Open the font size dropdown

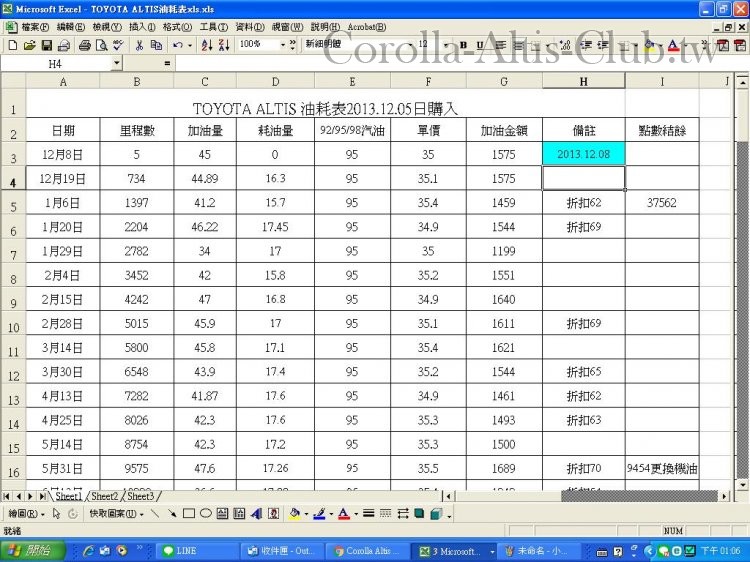(x=446, y=45)
